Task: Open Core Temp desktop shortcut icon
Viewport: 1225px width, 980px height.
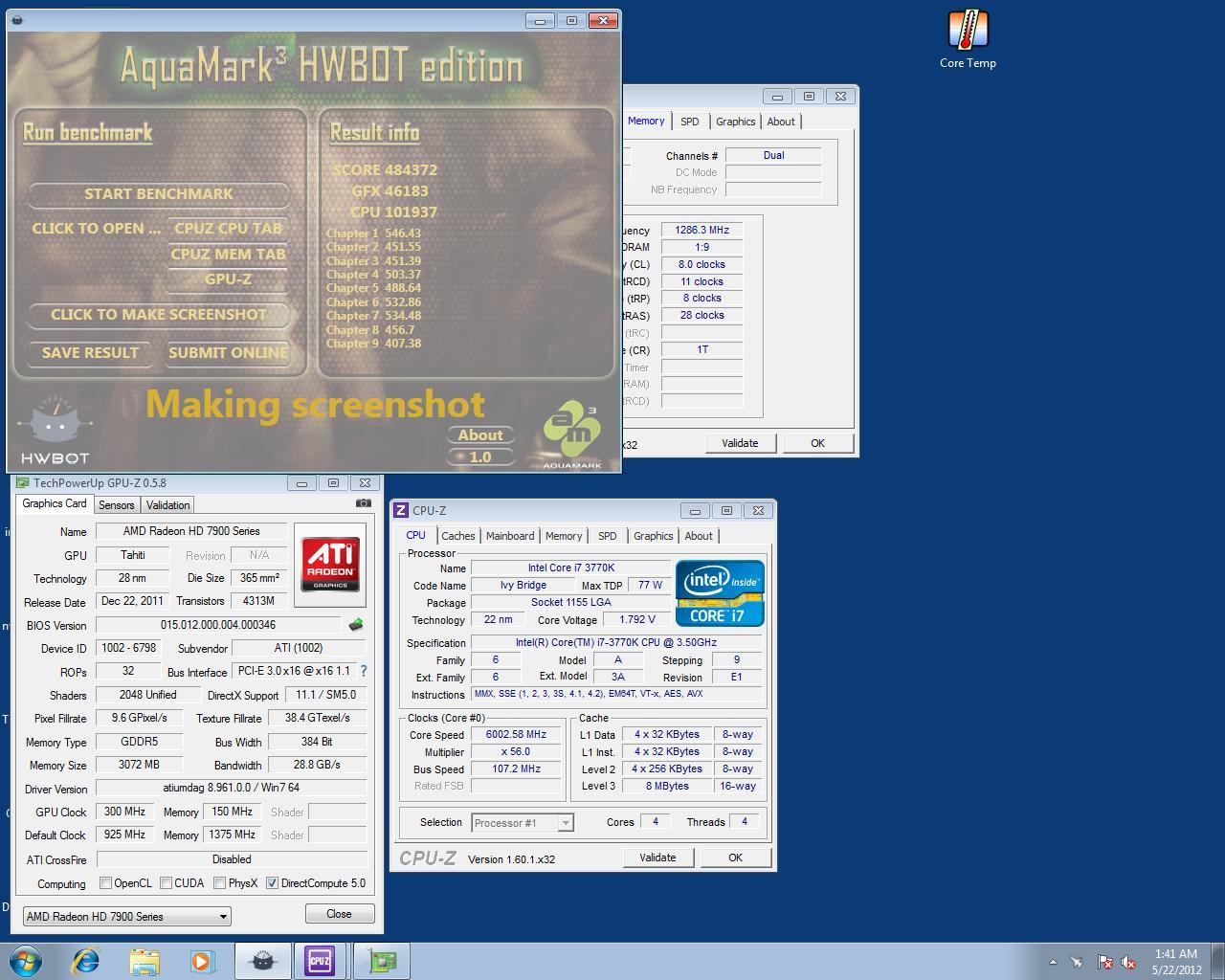Action: pyautogui.click(x=968, y=40)
